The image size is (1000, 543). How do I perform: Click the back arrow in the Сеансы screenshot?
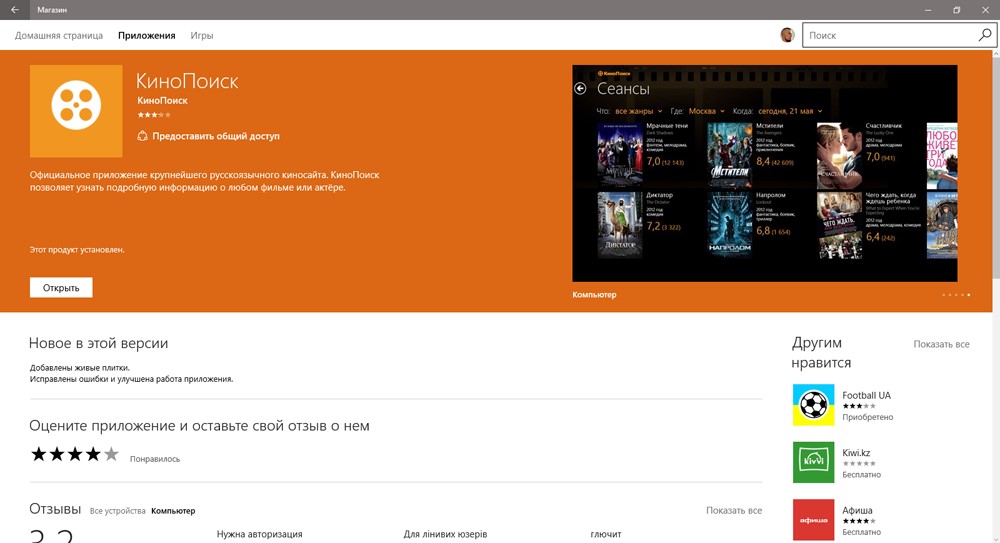pyautogui.click(x=580, y=89)
